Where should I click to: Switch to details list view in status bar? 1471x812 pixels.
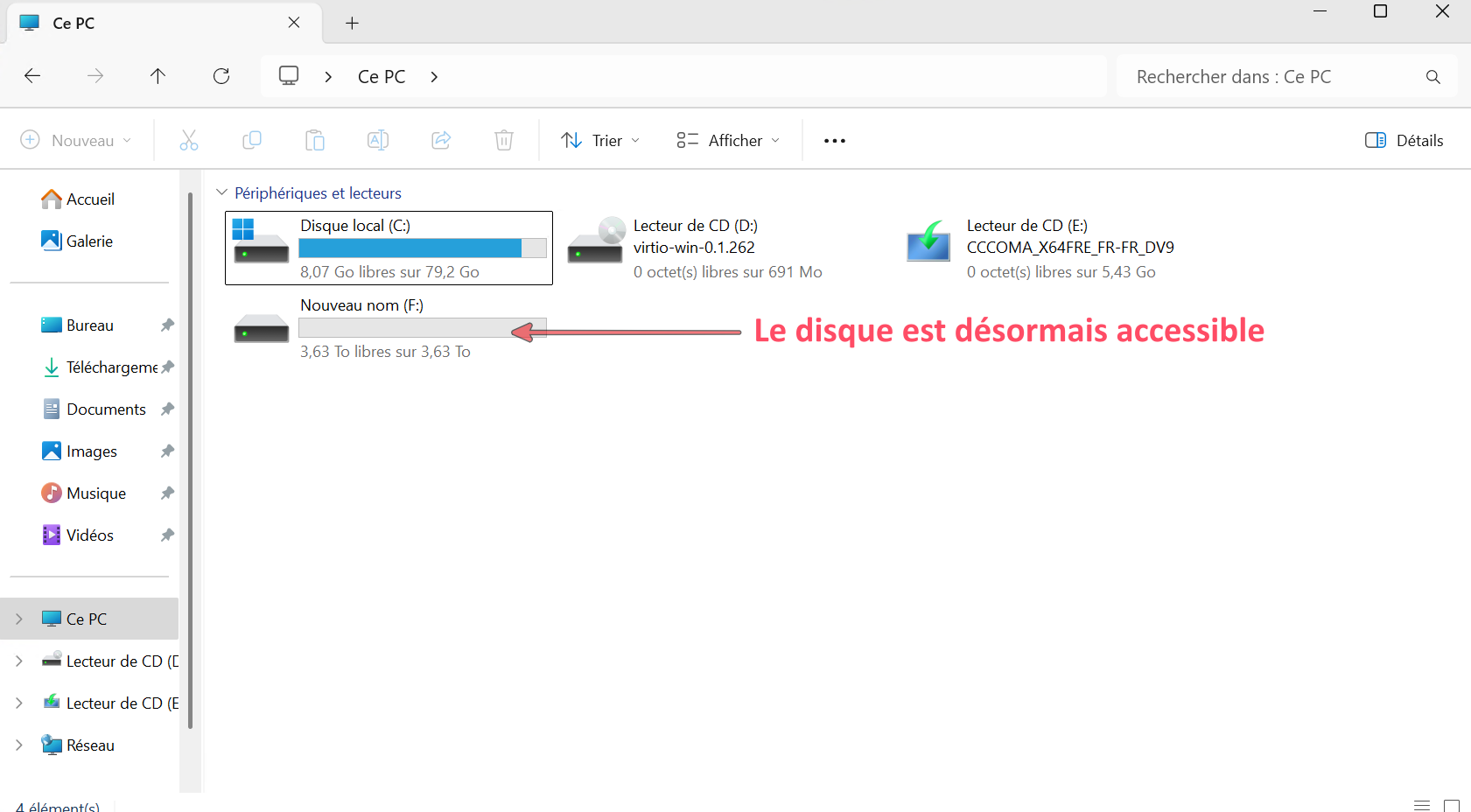point(1422,805)
